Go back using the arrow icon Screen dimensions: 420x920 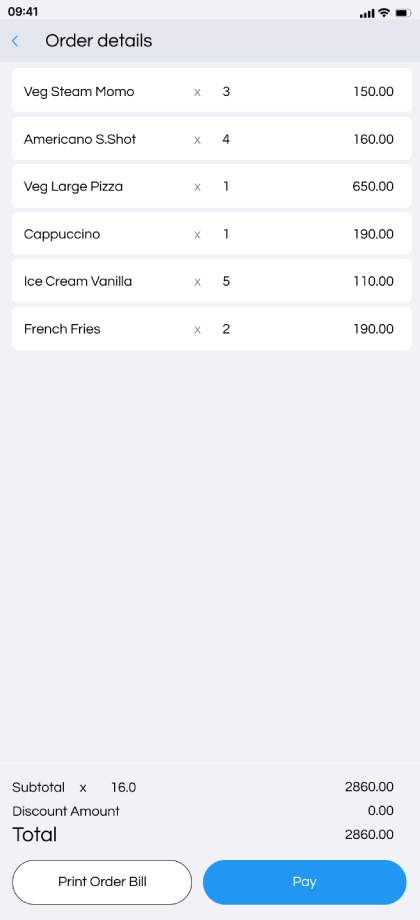(15, 41)
